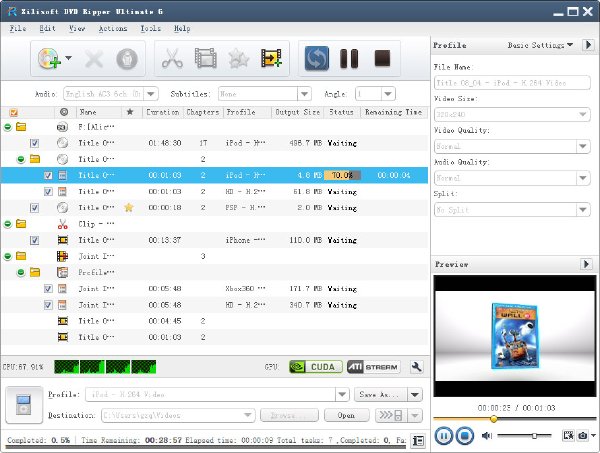Uncheck the 51.8 MB HD row checkbox

coord(48,191)
